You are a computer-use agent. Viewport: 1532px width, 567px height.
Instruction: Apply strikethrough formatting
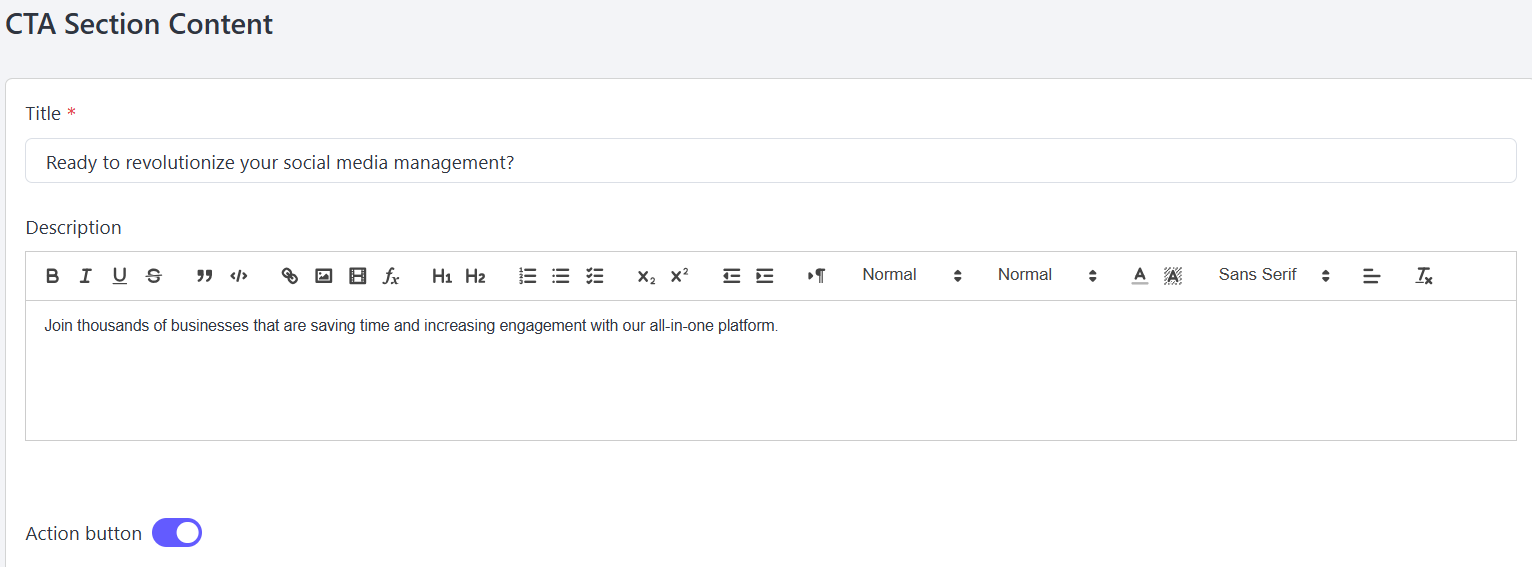tap(154, 276)
